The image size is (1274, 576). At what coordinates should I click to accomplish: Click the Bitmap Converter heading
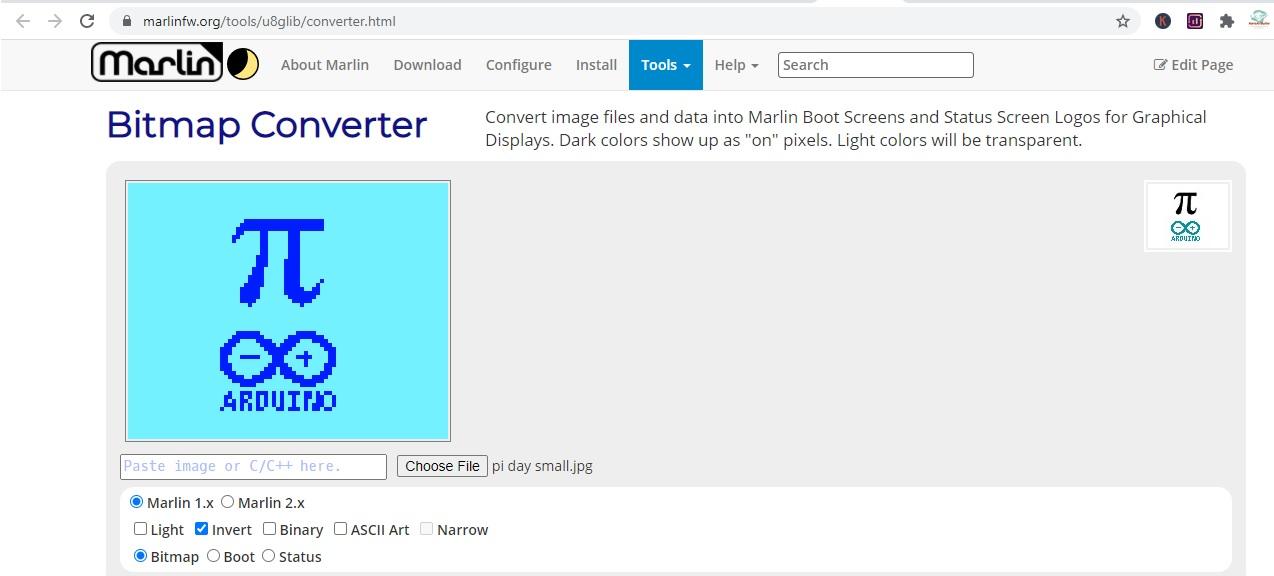[x=266, y=125]
